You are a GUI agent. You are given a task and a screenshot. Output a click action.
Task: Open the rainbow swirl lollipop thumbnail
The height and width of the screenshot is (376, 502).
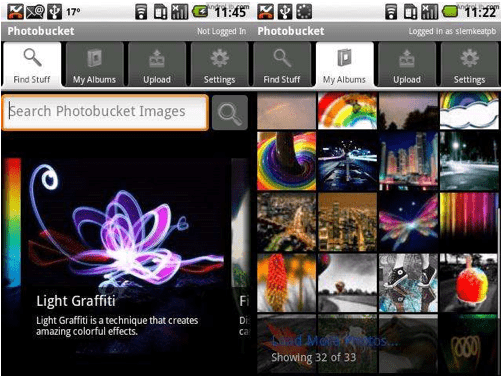[286, 161]
